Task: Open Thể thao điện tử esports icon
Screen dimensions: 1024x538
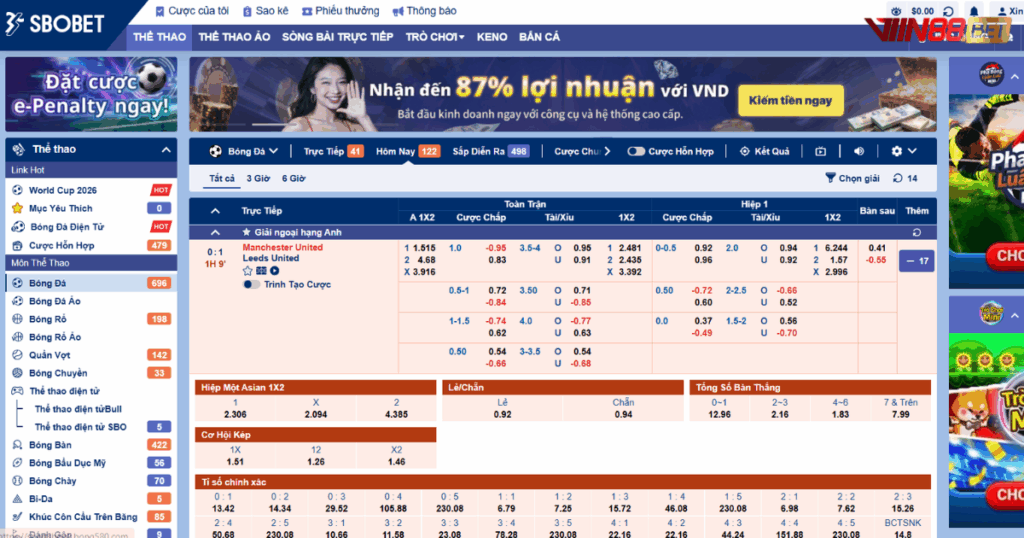Action: 18,391
